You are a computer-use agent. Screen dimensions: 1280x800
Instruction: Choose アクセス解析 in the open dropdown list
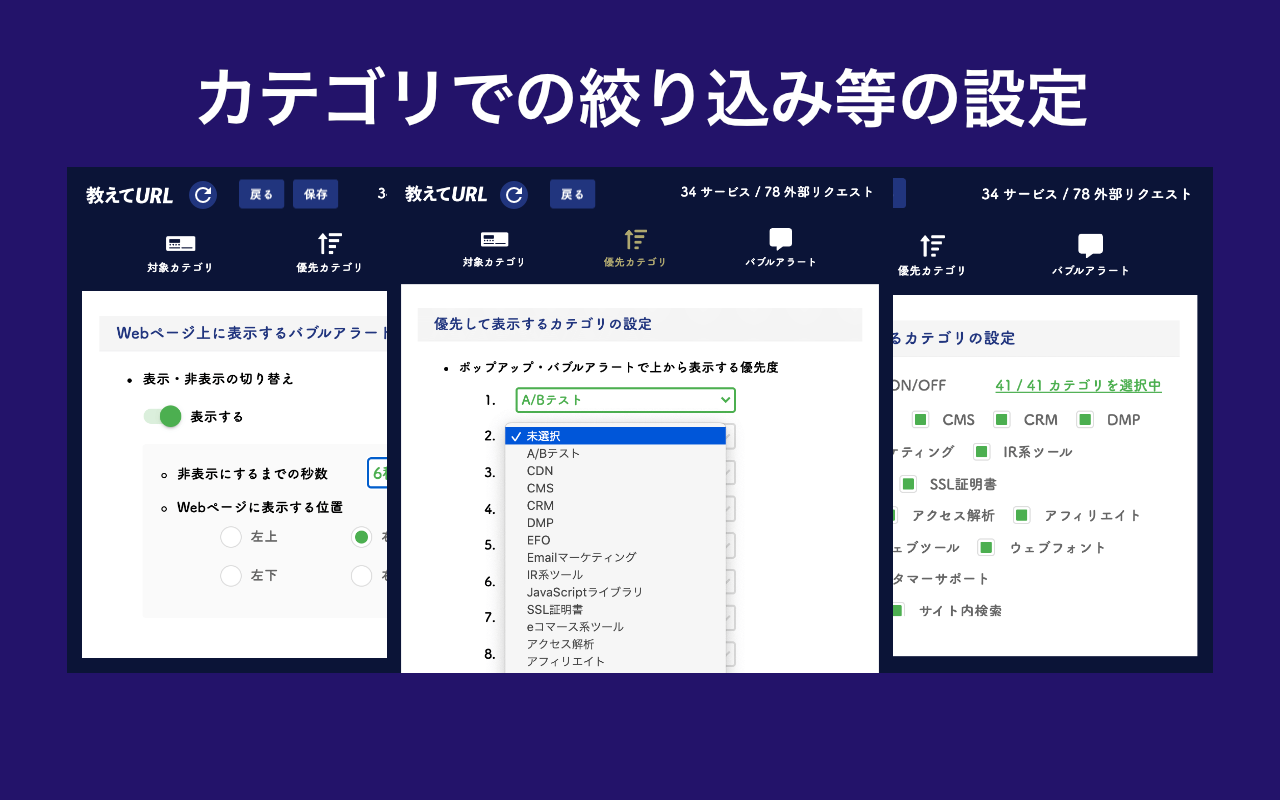pos(616,644)
